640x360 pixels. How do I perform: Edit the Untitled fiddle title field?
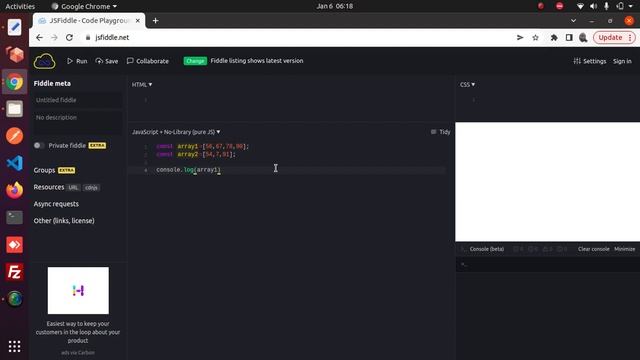(x=78, y=100)
